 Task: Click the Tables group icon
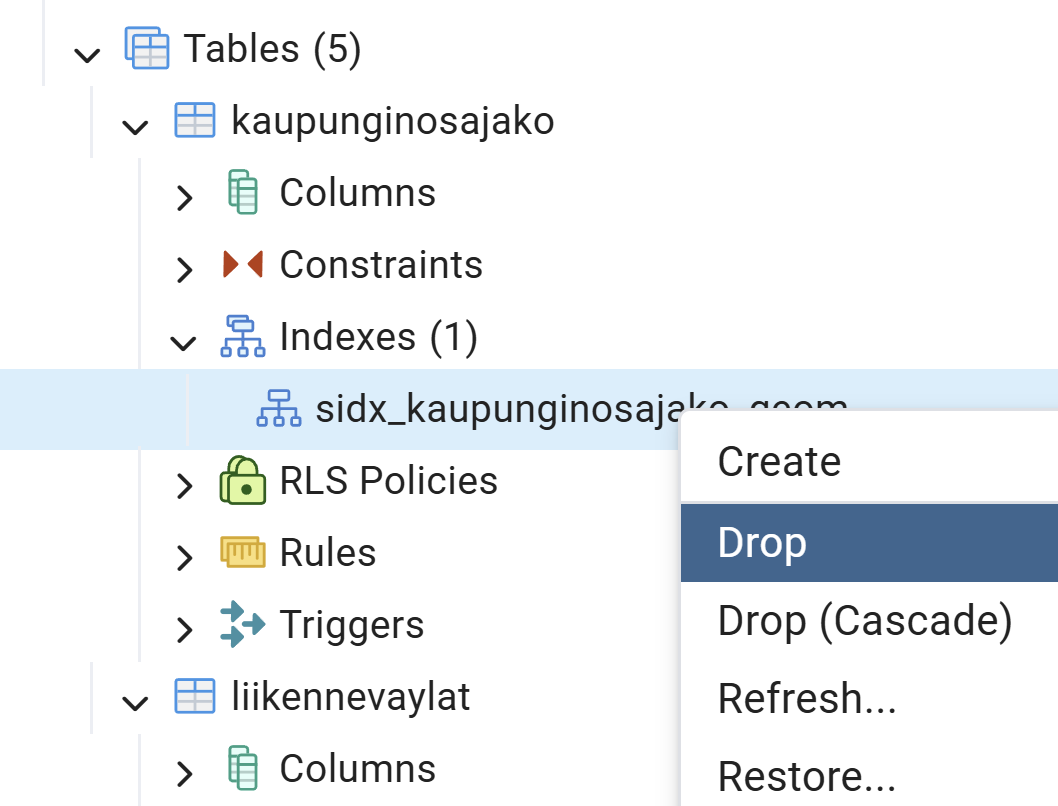[x=146, y=48]
